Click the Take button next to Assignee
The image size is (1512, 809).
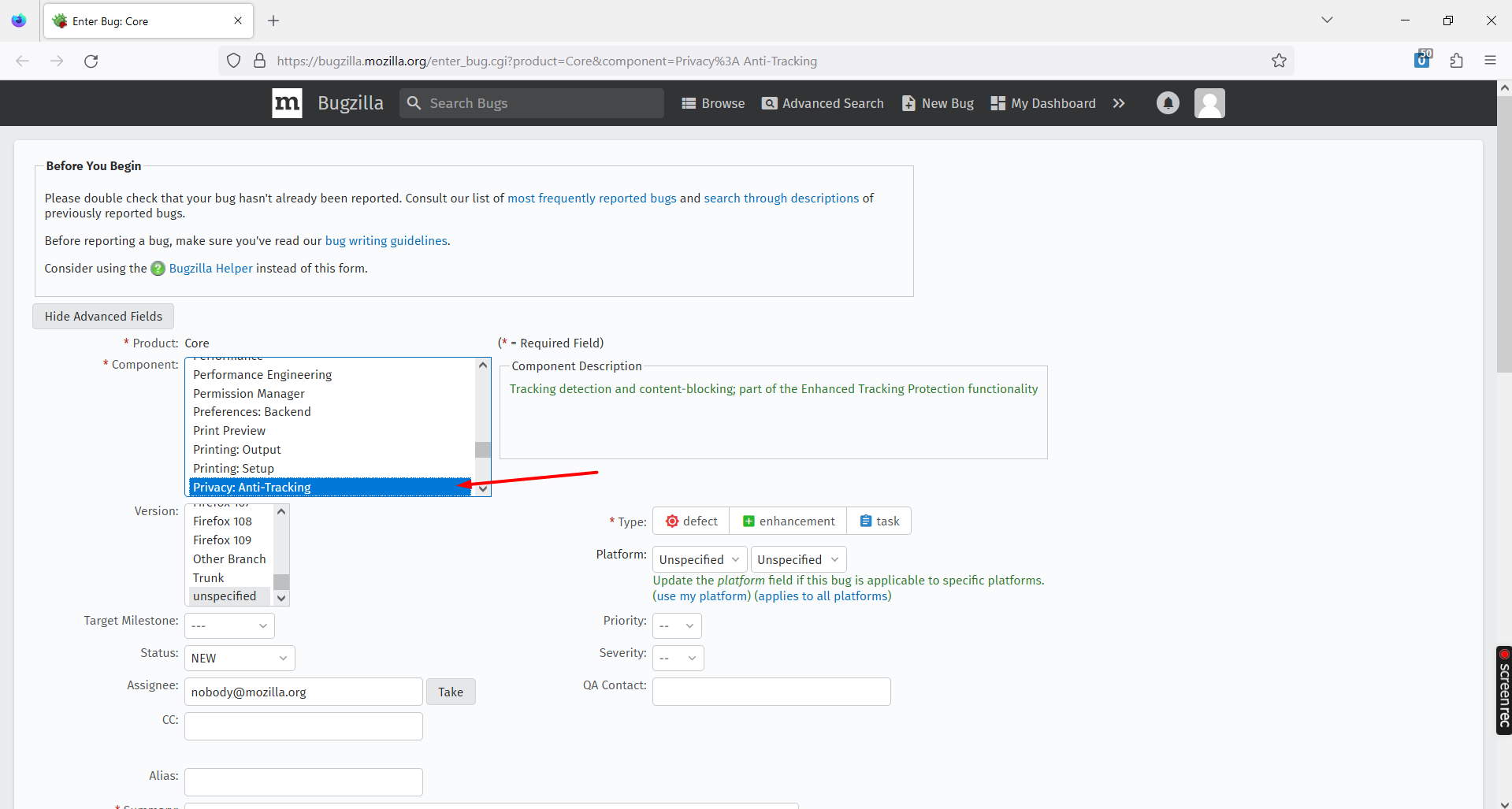pyautogui.click(x=450, y=691)
